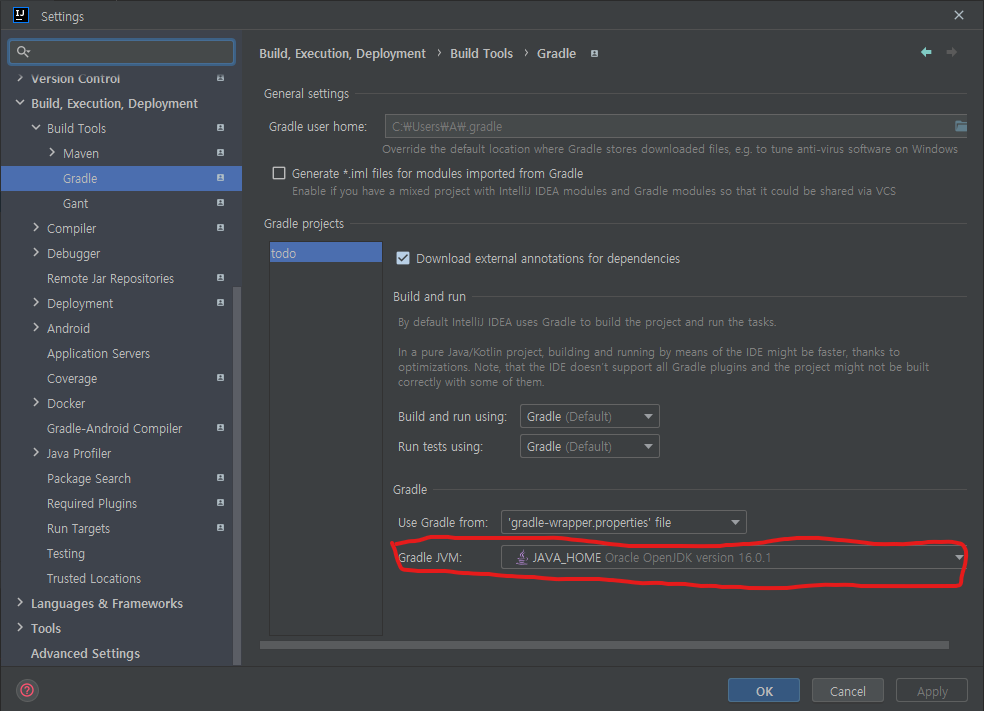The height and width of the screenshot is (711, 984).
Task: Expand the Maven tree node
Action: coord(52,152)
